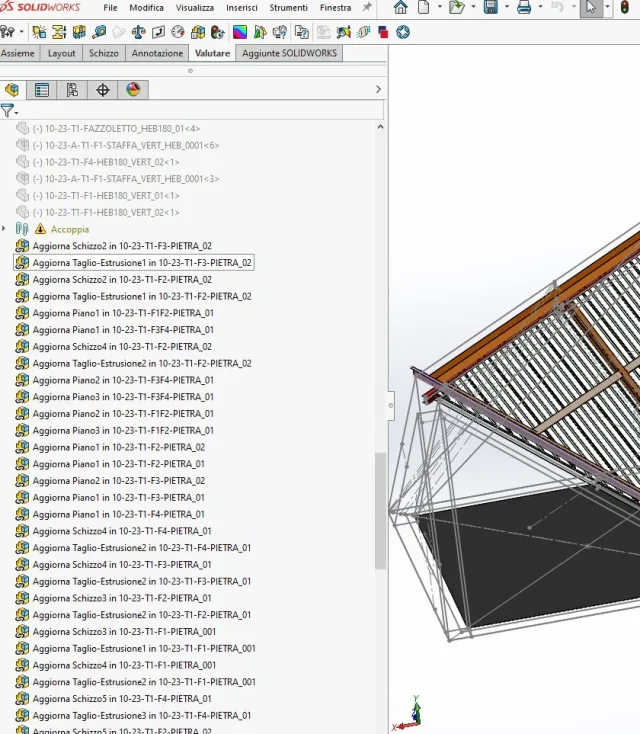640x734 pixels.
Task: Click the Curvature rainbow display icon
Action: 240,32
